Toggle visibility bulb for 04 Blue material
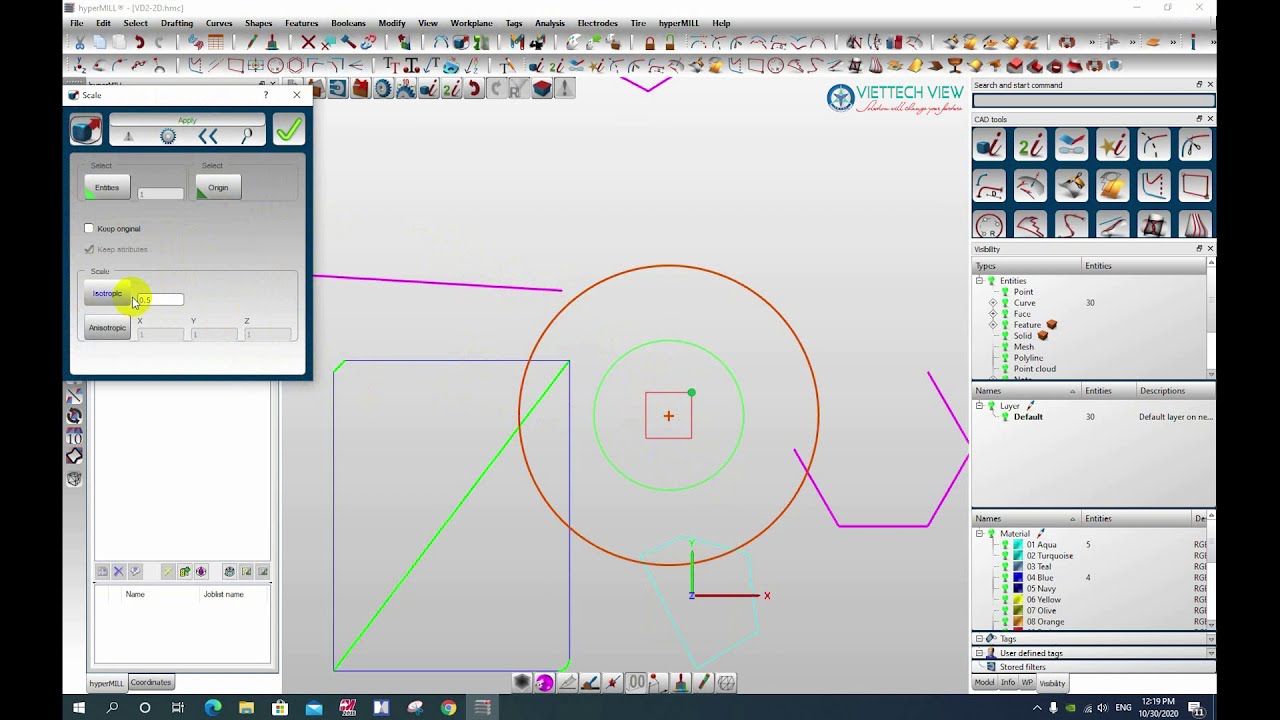The image size is (1280, 720). tap(1005, 578)
